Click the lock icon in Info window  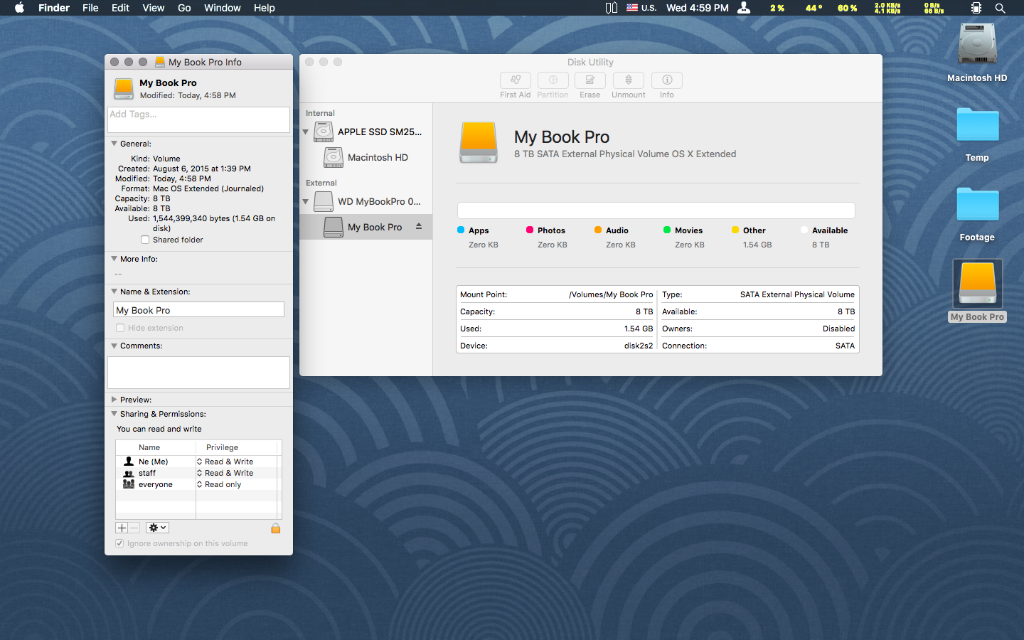pos(276,528)
